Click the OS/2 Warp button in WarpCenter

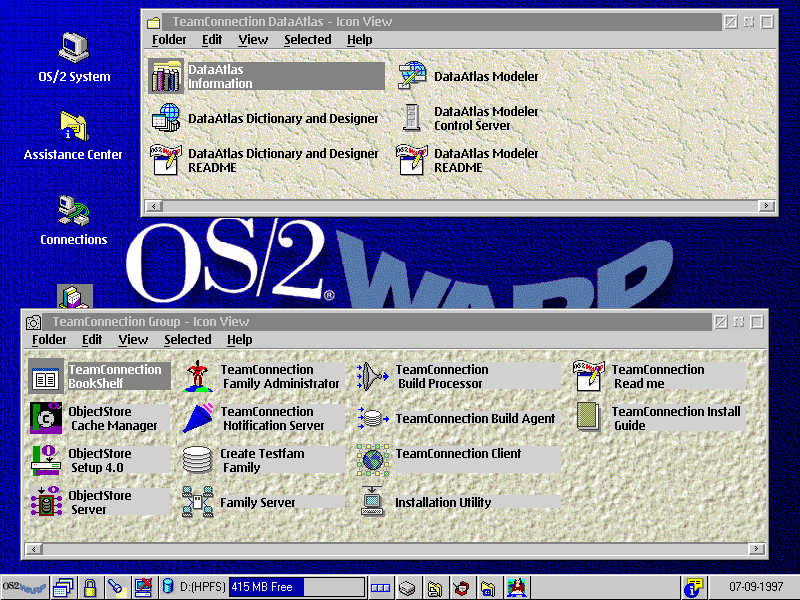click(x=24, y=588)
